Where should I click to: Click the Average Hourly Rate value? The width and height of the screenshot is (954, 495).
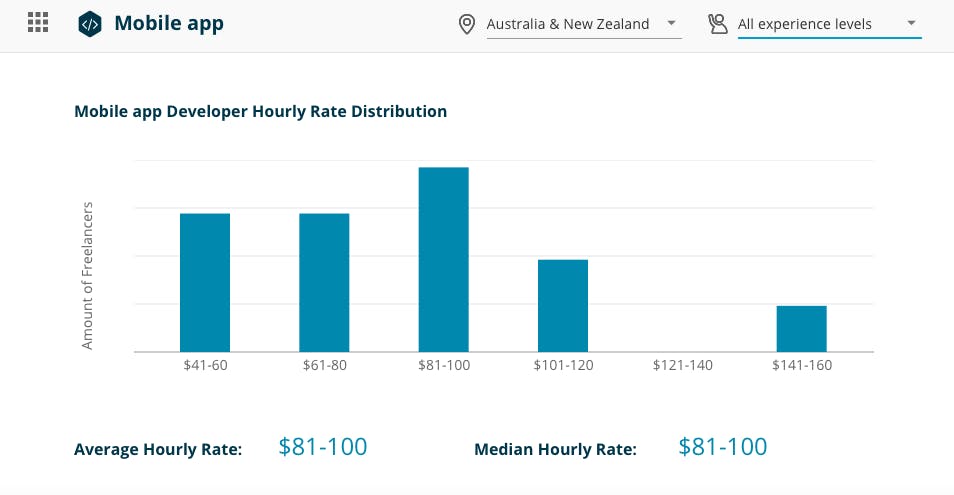pyautogui.click(x=323, y=447)
